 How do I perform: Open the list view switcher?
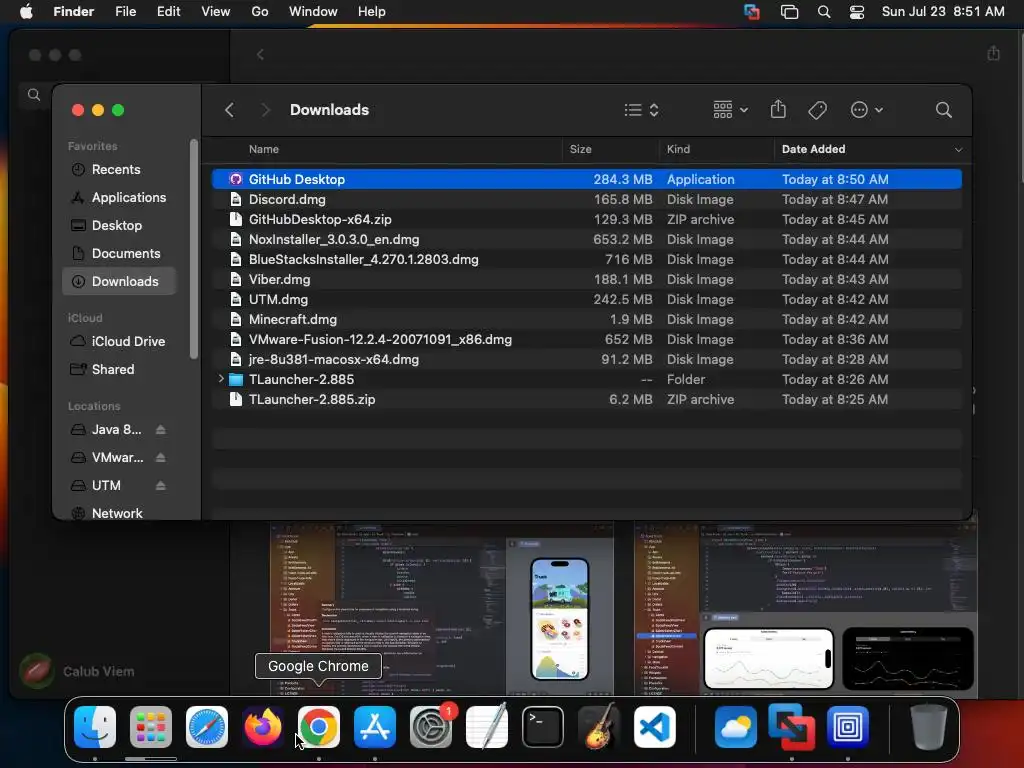(641, 110)
